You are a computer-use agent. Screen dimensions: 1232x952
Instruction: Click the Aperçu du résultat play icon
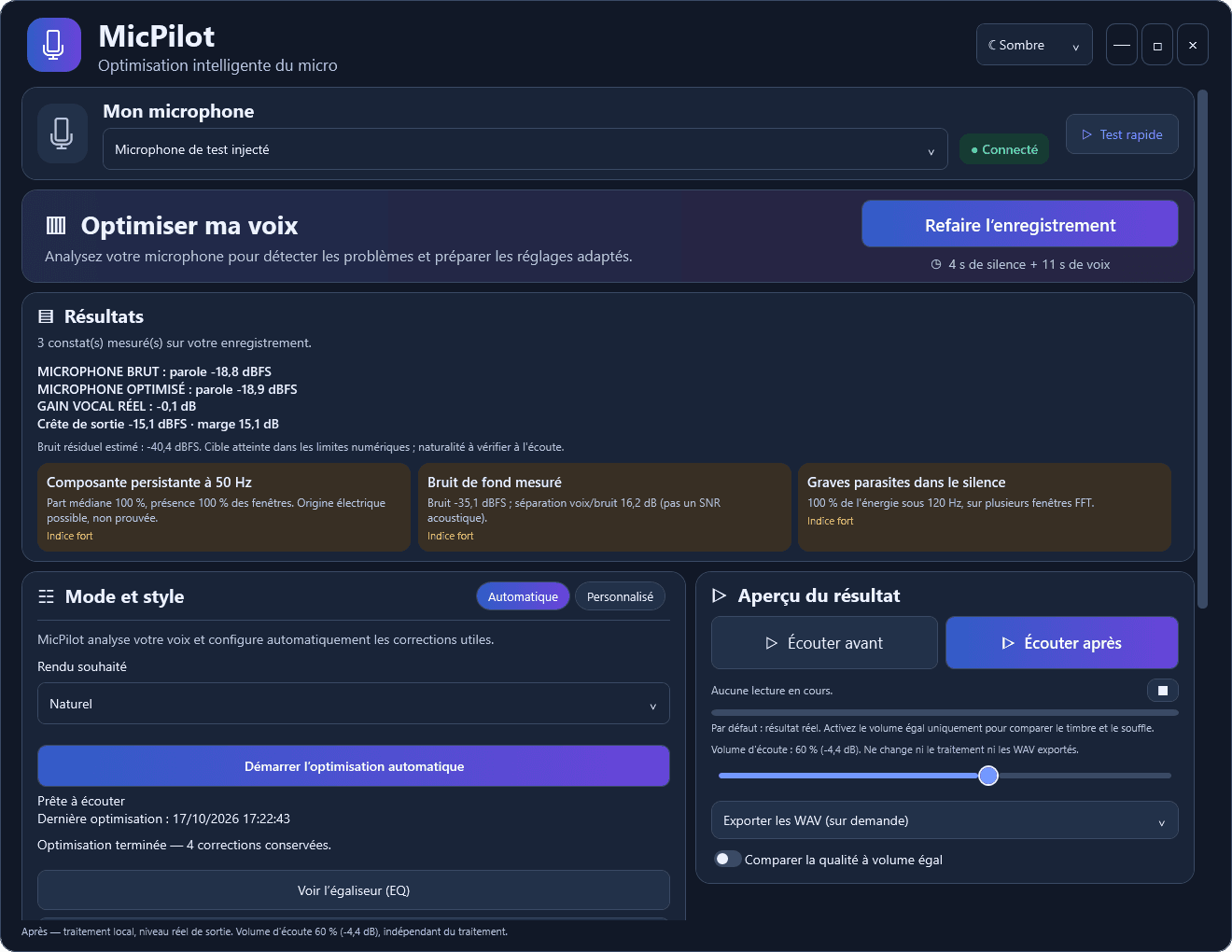[x=719, y=595]
